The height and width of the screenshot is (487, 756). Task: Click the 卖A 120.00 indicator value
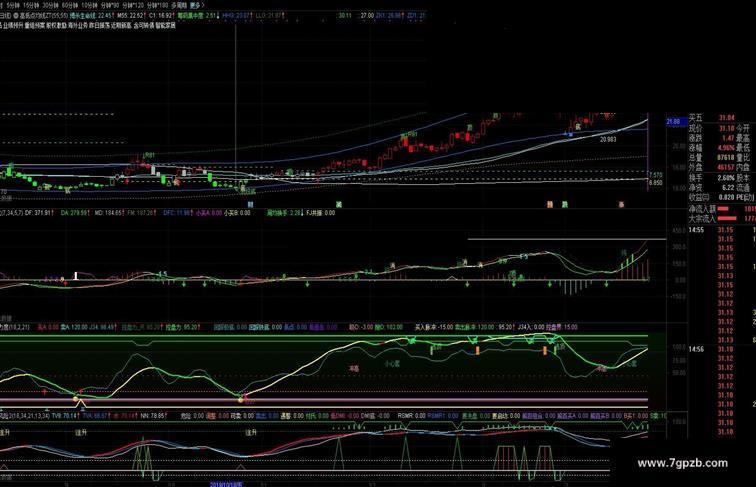[x=76, y=327]
